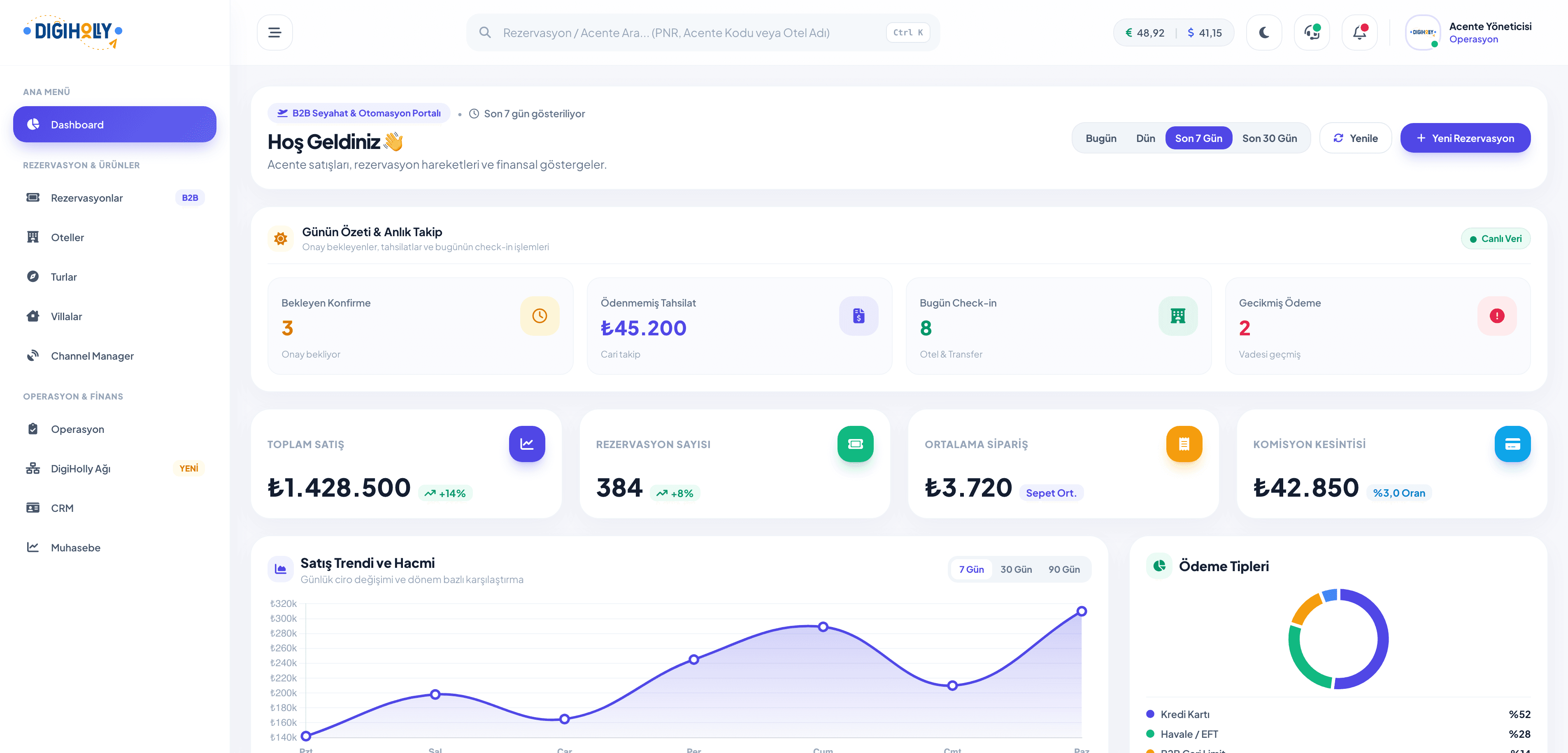Click the DigiHolly Ağı network icon
Viewport: 1568px width, 753px height.
pyautogui.click(x=33, y=469)
